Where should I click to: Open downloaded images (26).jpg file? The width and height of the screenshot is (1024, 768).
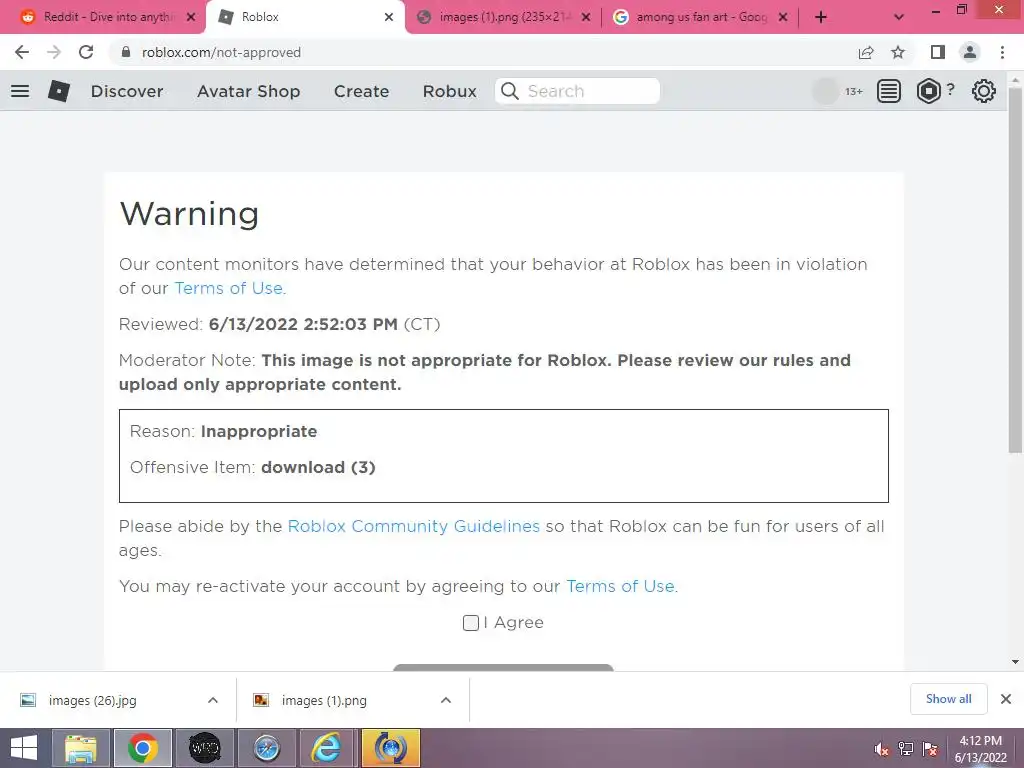point(92,700)
